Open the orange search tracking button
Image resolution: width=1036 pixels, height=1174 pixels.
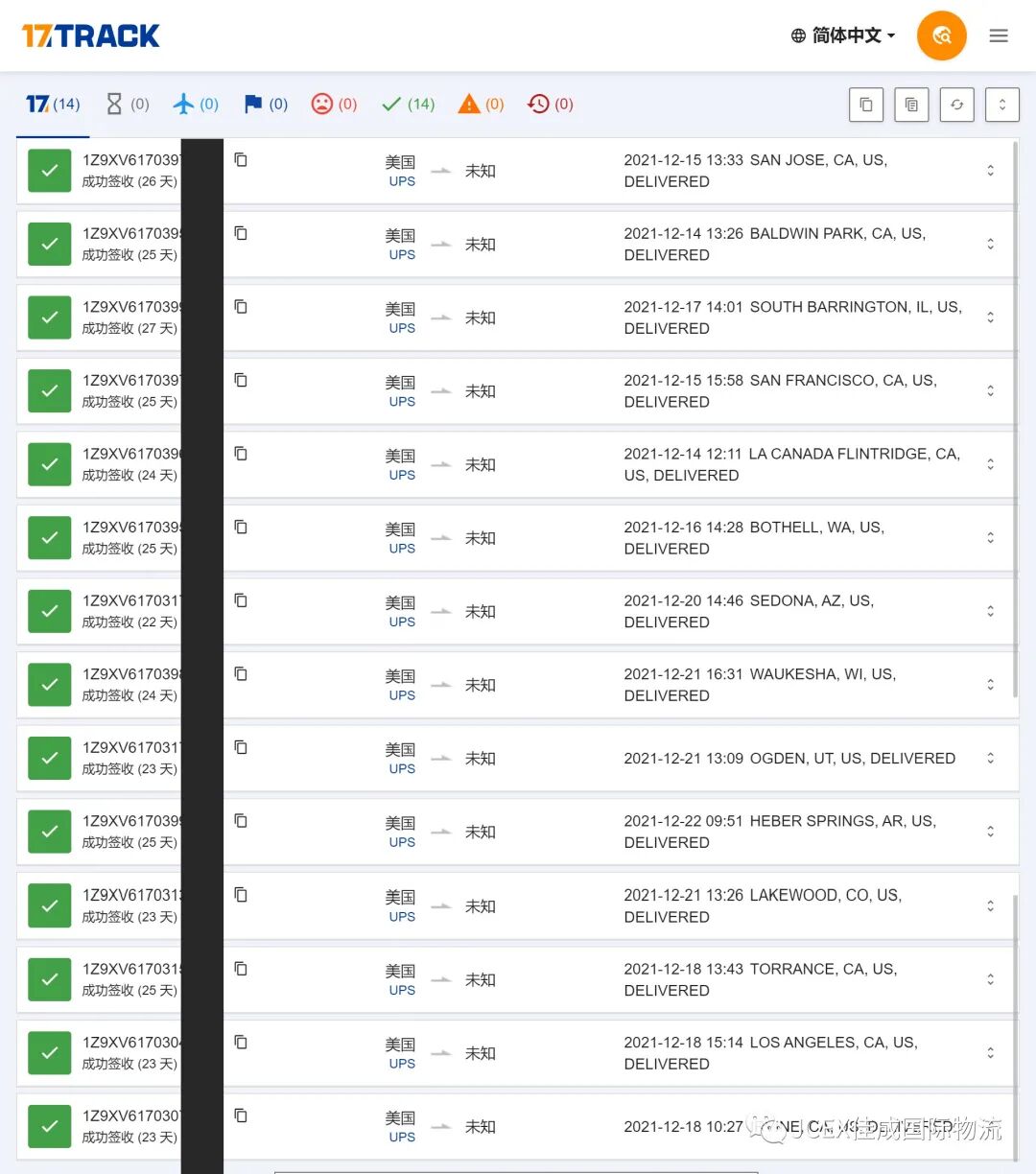coord(941,35)
